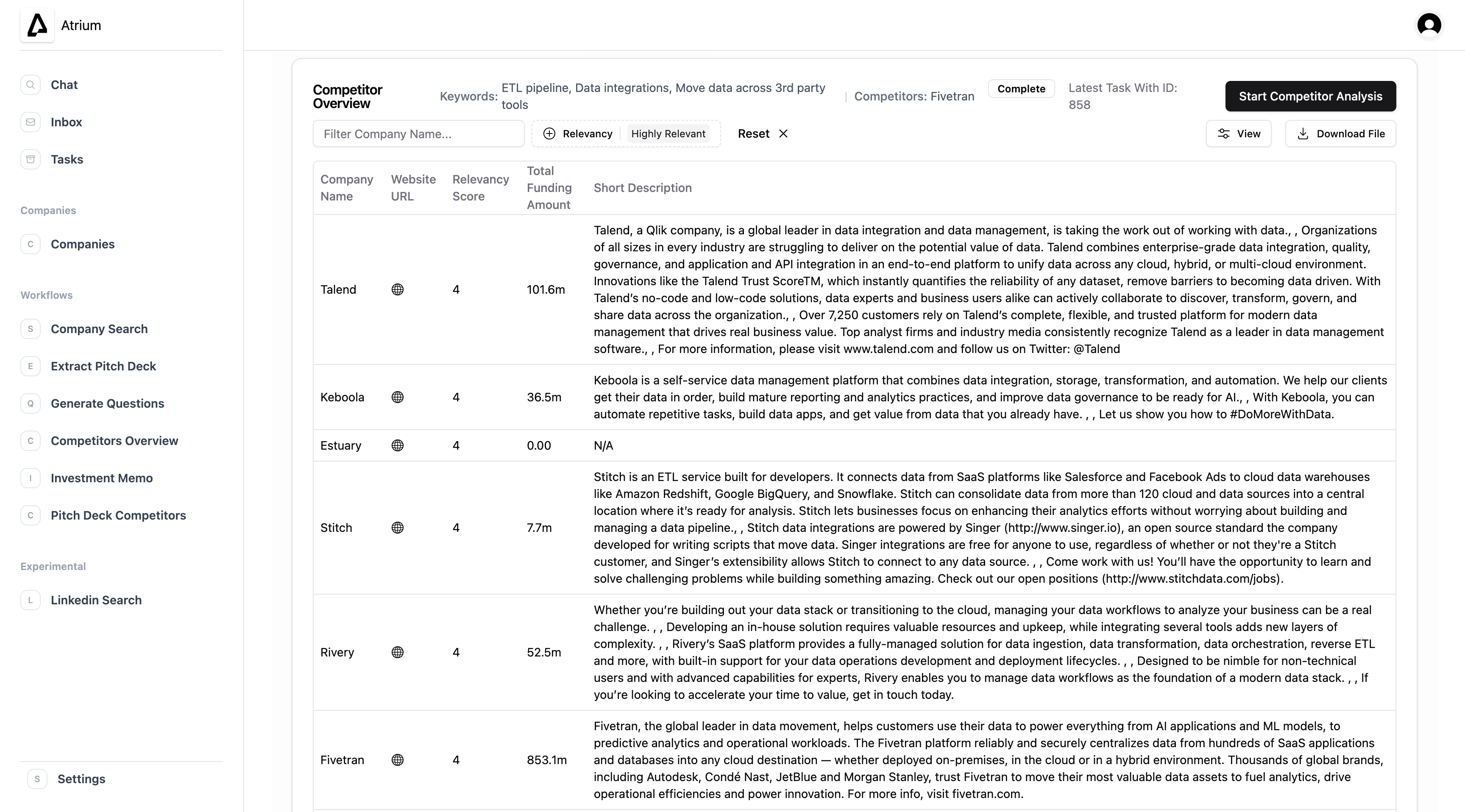Click the Pitch Deck Competitors 'C' badge
This screenshot has height=812, width=1465.
click(31, 515)
